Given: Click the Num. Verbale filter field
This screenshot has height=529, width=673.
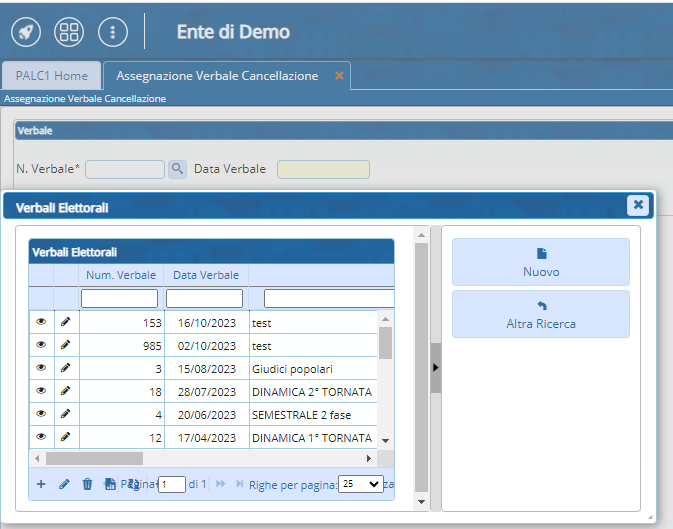Looking at the screenshot, I should (x=119, y=298).
